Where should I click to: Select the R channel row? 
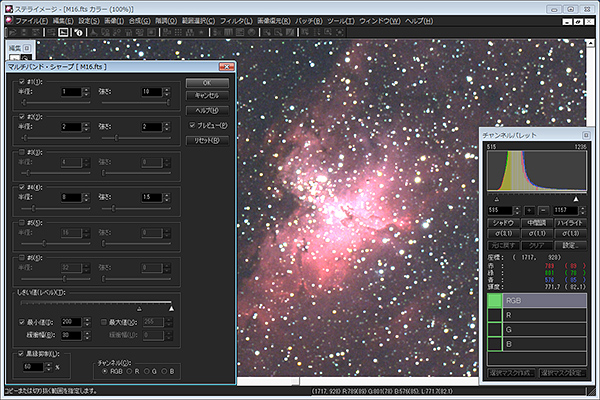(537, 315)
